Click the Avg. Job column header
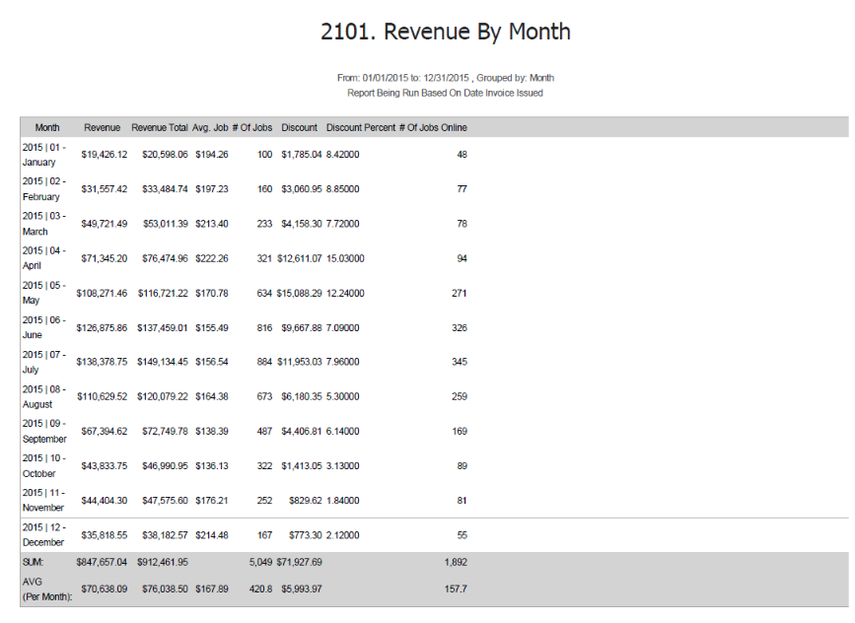This screenshot has height=623, width=855. click(210, 128)
